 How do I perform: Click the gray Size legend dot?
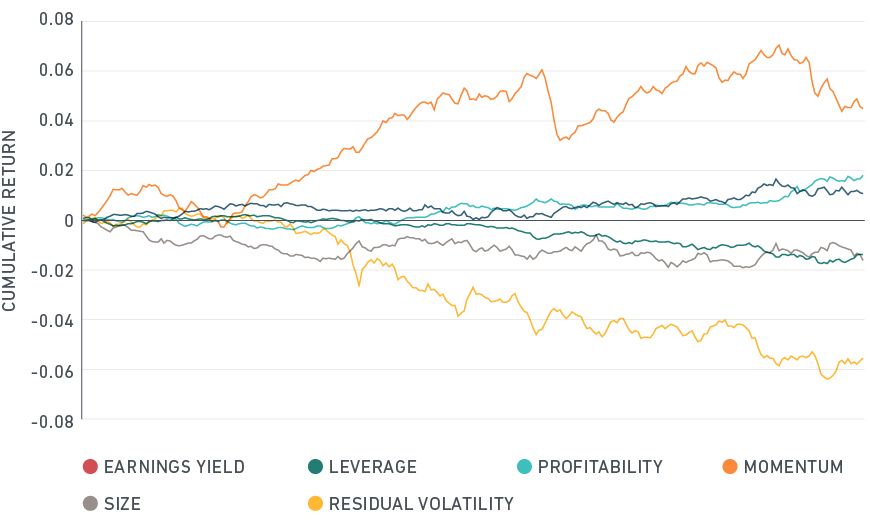[90, 504]
